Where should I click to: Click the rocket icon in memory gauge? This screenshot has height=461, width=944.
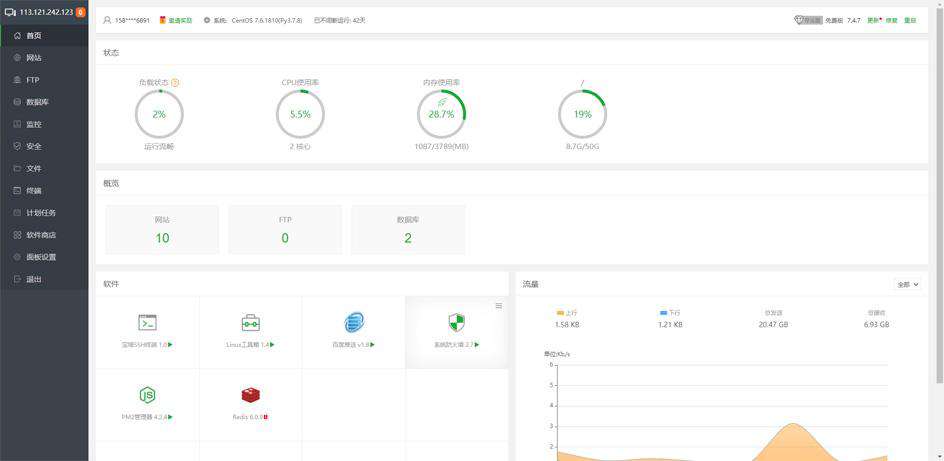click(x=441, y=102)
